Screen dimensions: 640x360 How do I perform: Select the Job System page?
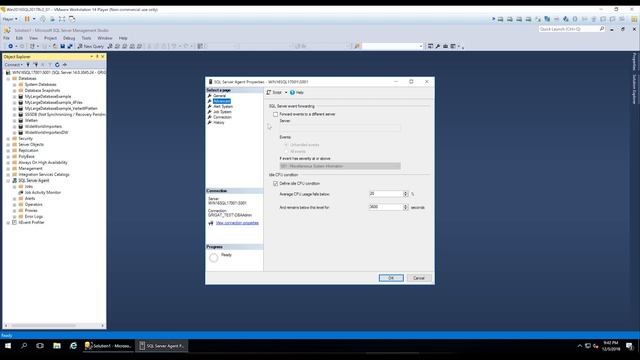[x=222, y=112]
